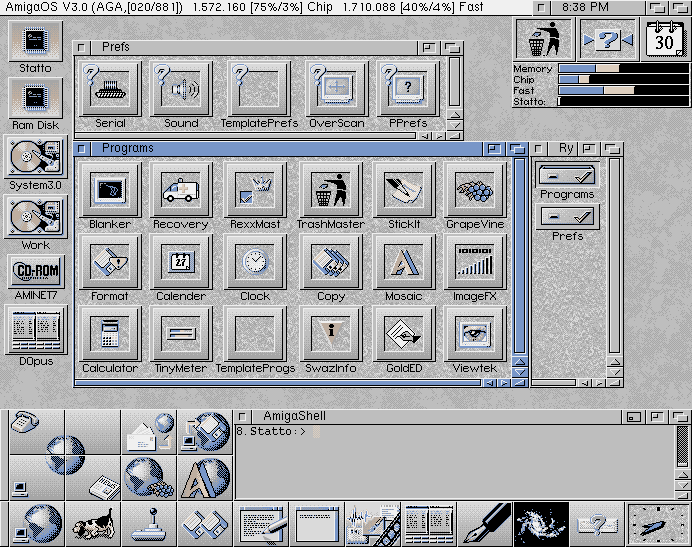Click the Ry window down scroll arrow
The image size is (692, 547).
614,372
